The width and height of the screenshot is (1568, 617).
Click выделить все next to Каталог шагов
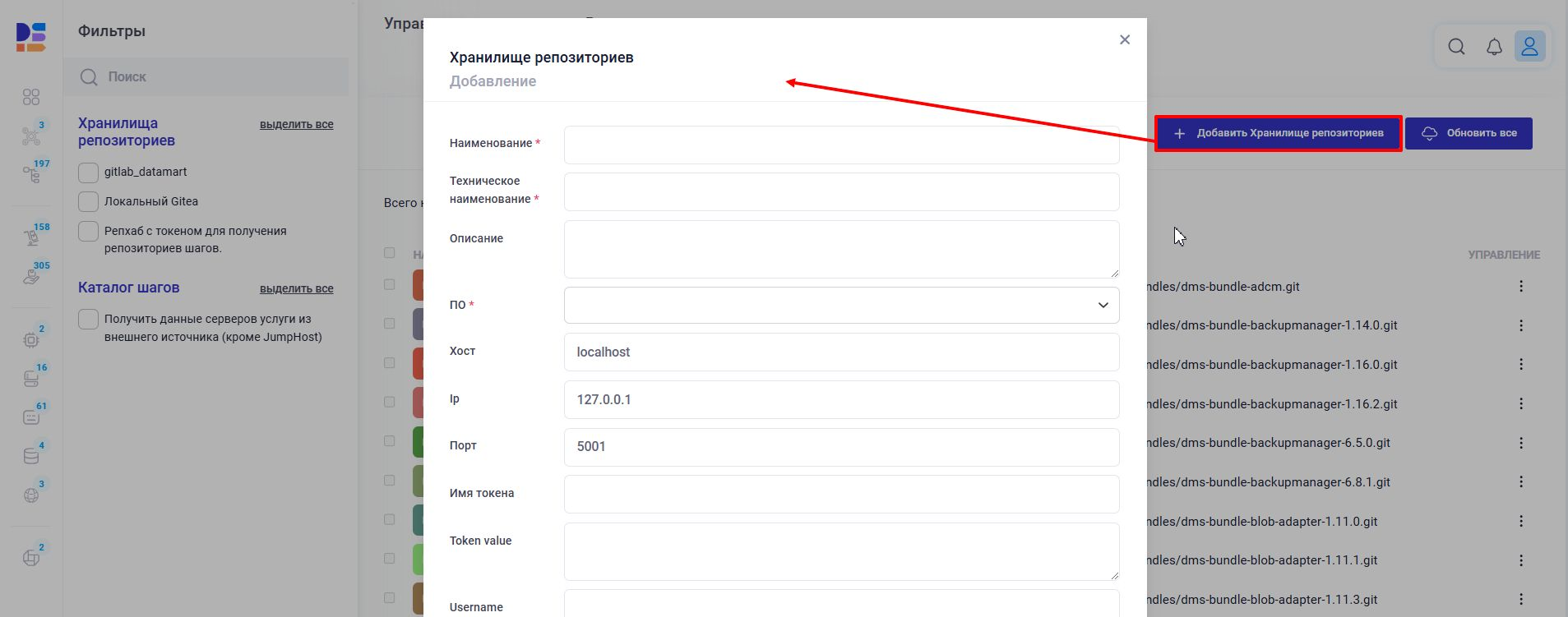[x=296, y=289]
